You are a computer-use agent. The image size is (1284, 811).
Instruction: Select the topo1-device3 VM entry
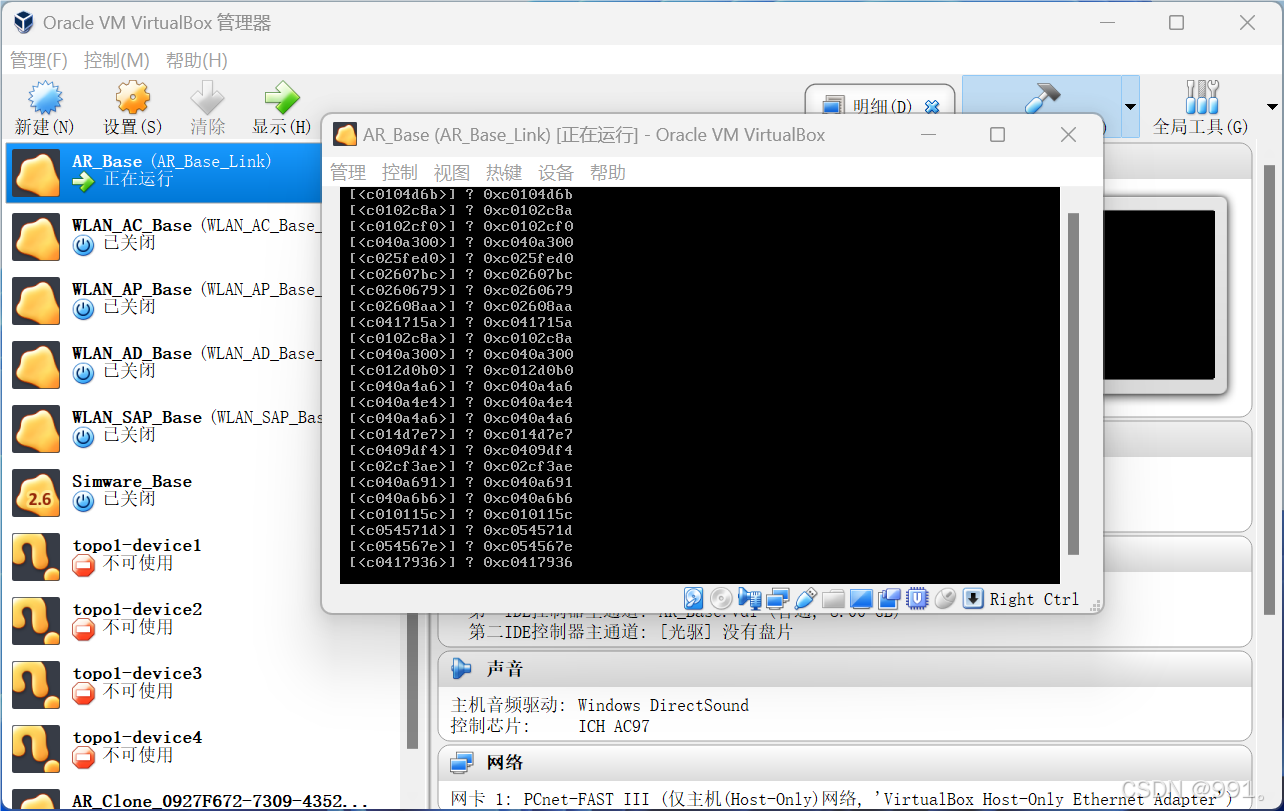tap(200, 684)
